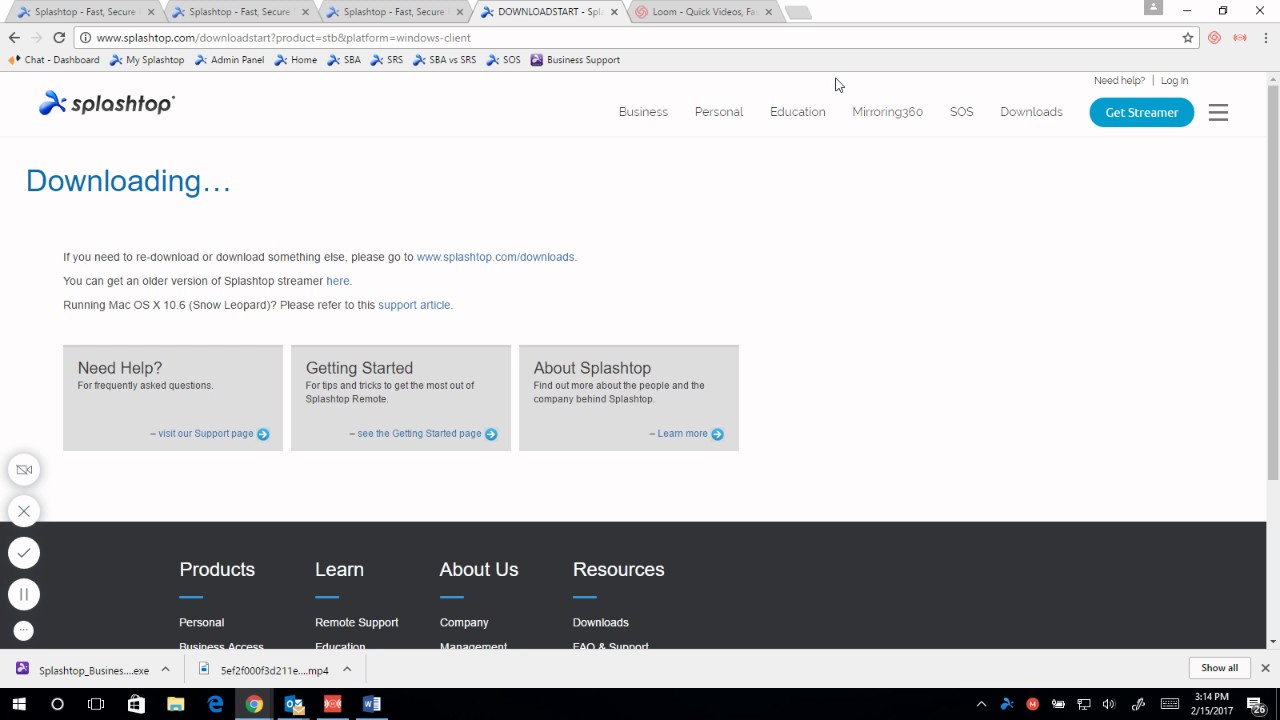Click the Splashtop logo
Screen dimensions: 1280x720
107,103
